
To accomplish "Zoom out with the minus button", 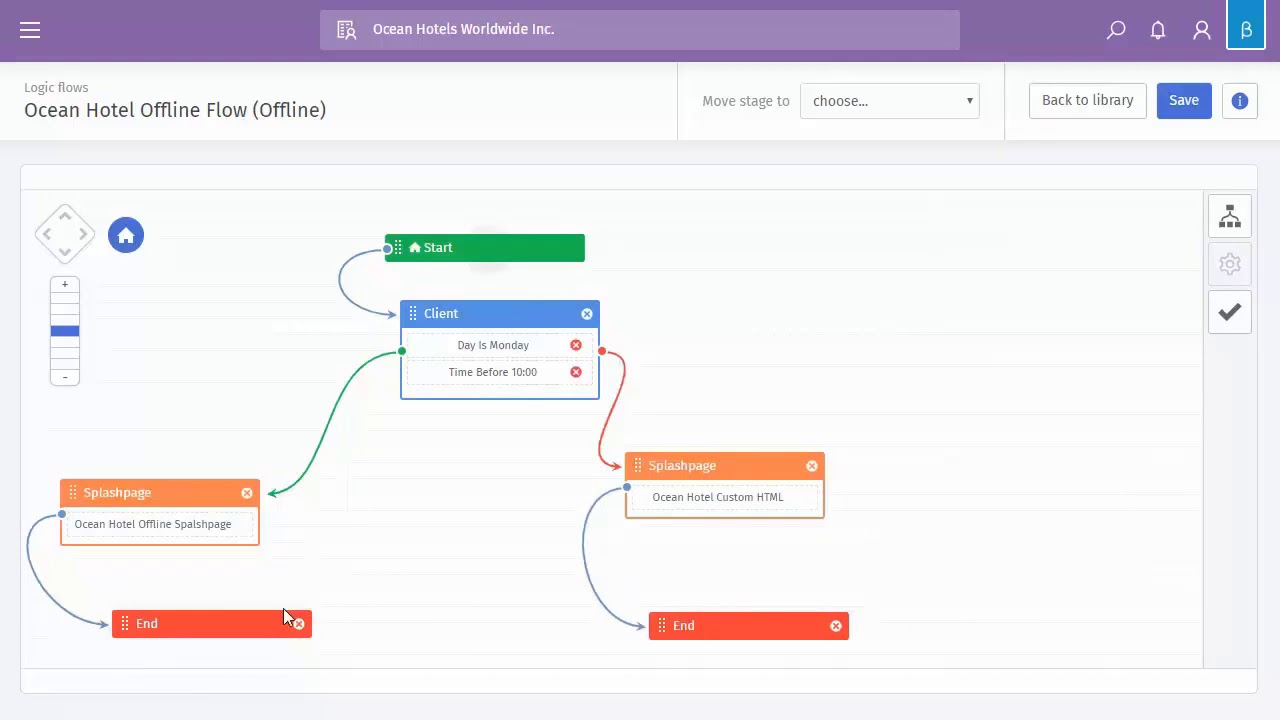I will tap(65, 377).
